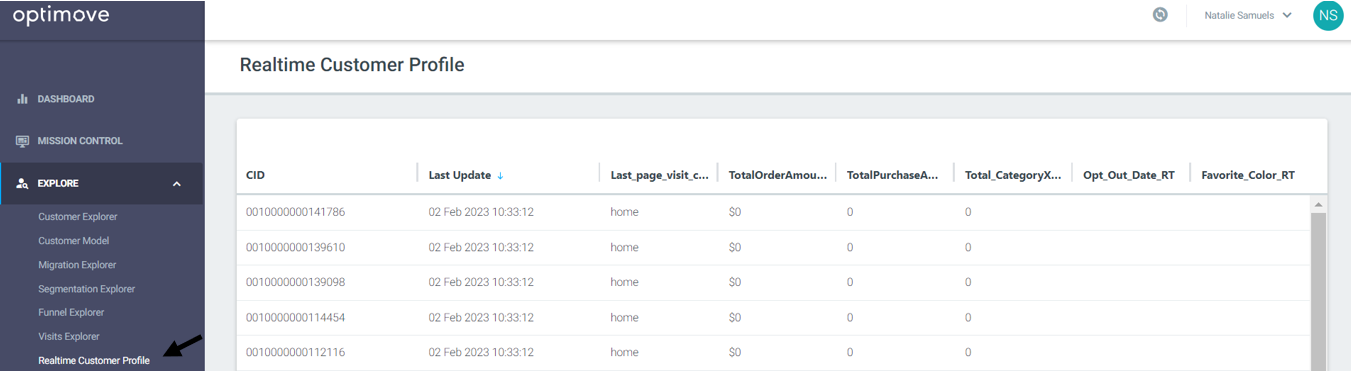Select Funnel Explorer in sidebar
This screenshot has width=1351, height=372.
coord(71,313)
